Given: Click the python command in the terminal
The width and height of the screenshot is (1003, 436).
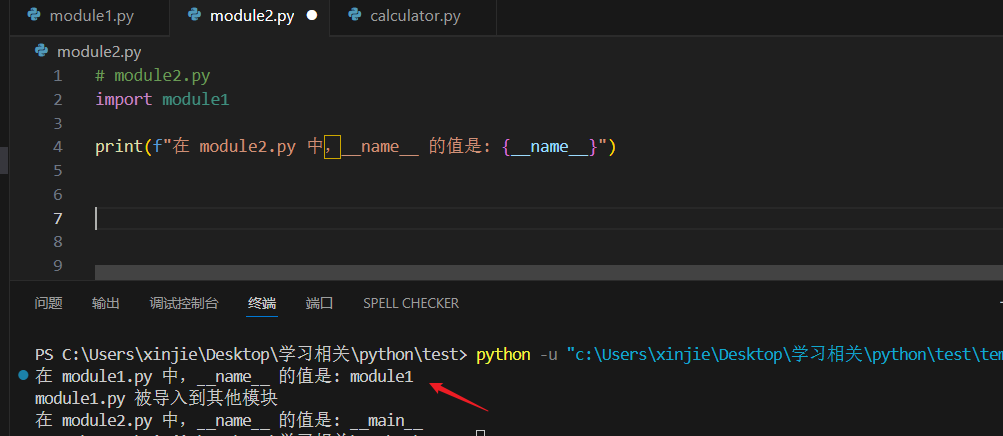Looking at the screenshot, I should (x=503, y=355).
